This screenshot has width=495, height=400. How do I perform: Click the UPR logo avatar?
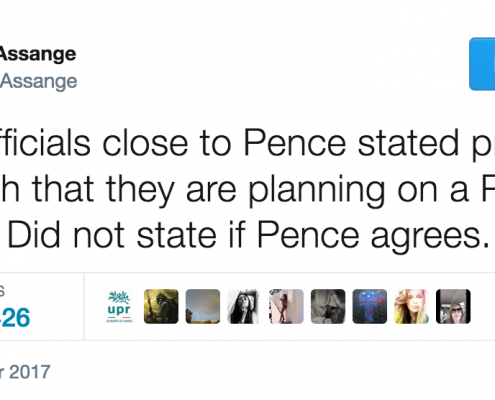pyautogui.click(x=119, y=306)
